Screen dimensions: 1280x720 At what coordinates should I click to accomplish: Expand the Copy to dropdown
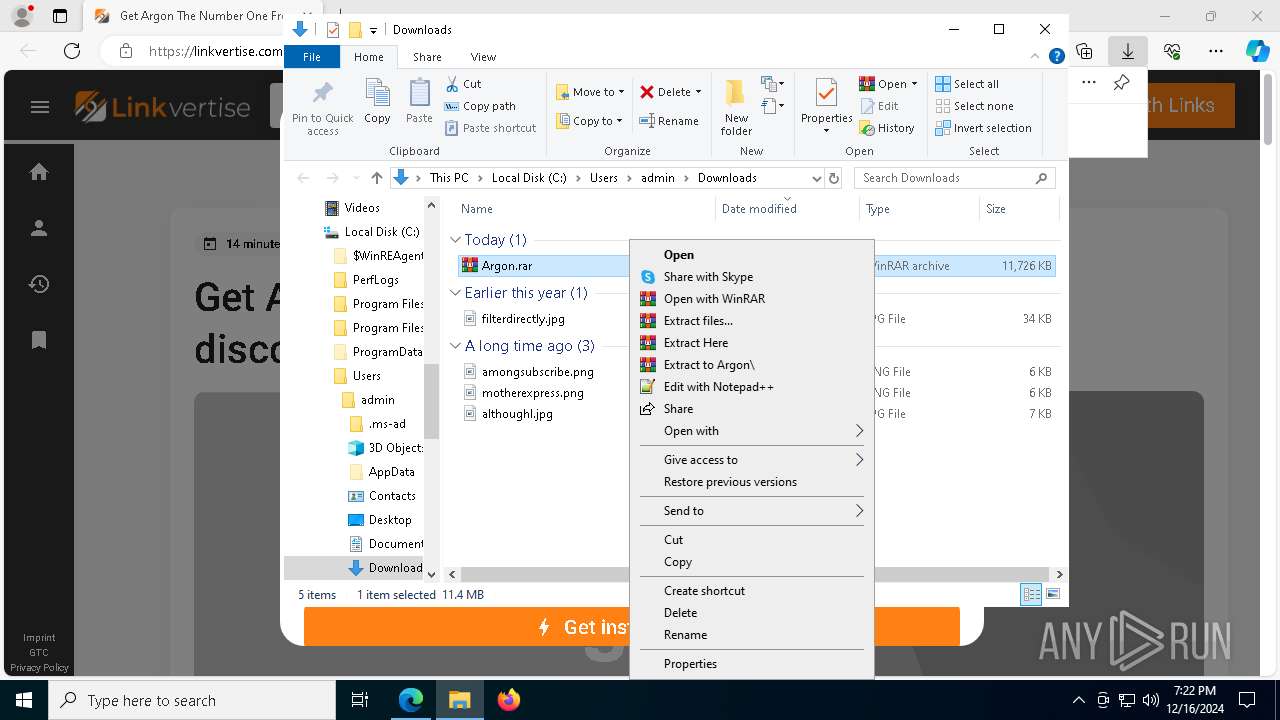(x=619, y=121)
